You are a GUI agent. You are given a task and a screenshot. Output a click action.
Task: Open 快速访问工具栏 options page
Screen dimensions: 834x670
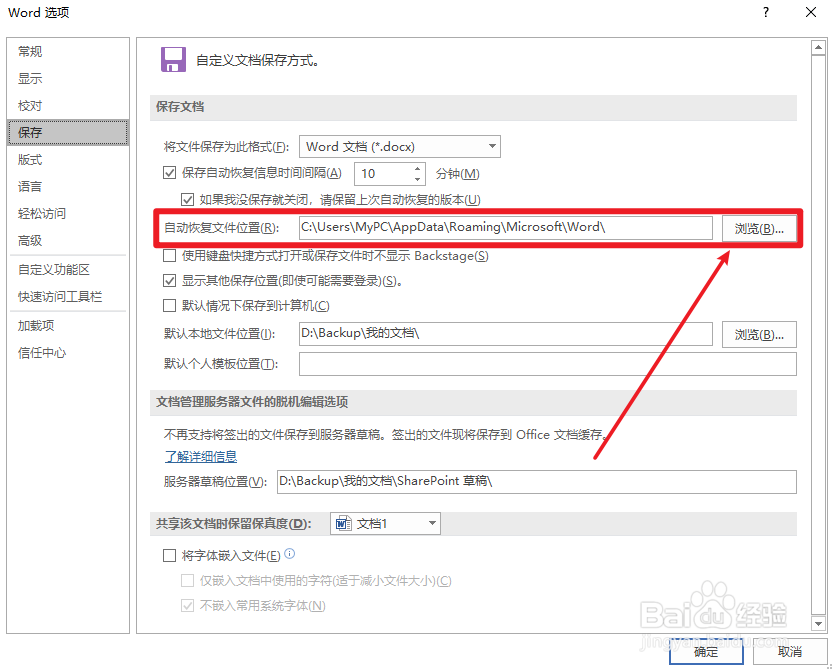point(68,297)
